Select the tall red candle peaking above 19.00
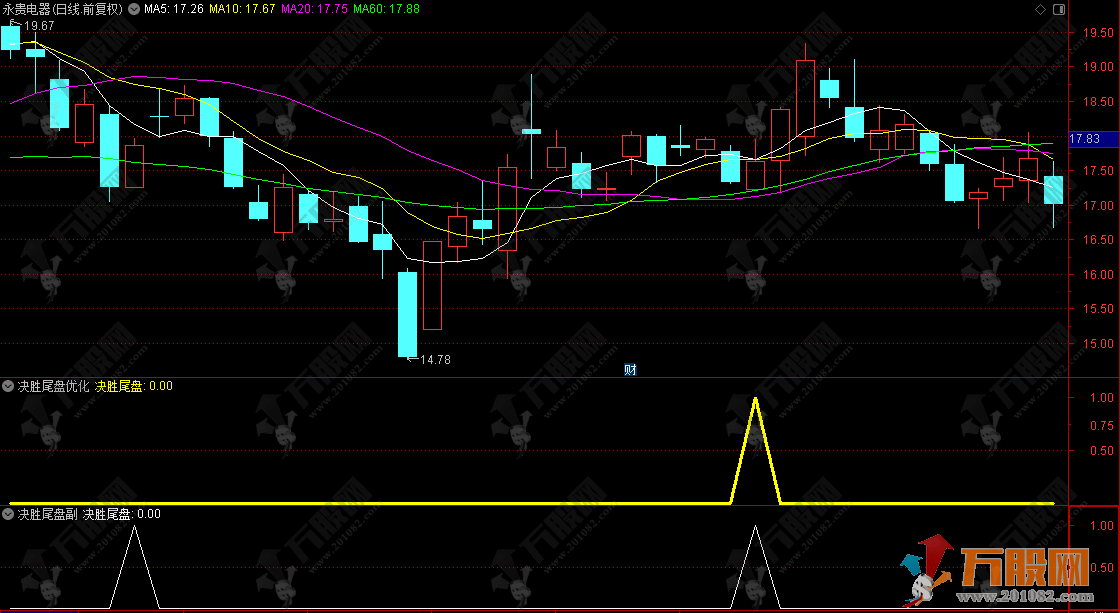Screen dimensions: 1120x613 click(x=805, y=99)
